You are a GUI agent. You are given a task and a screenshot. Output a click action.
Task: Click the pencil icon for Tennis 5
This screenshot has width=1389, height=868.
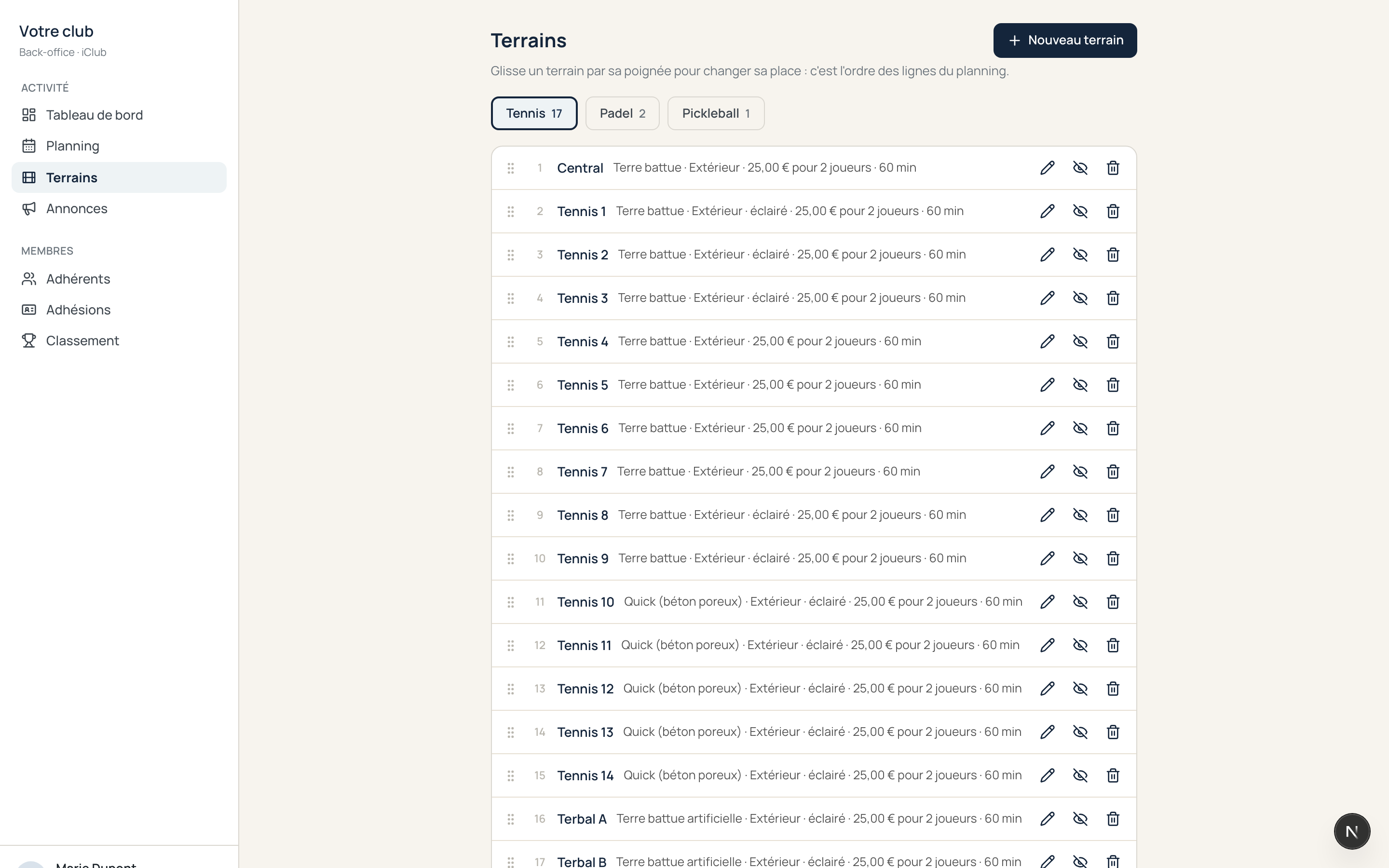click(x=1047, y=385)
